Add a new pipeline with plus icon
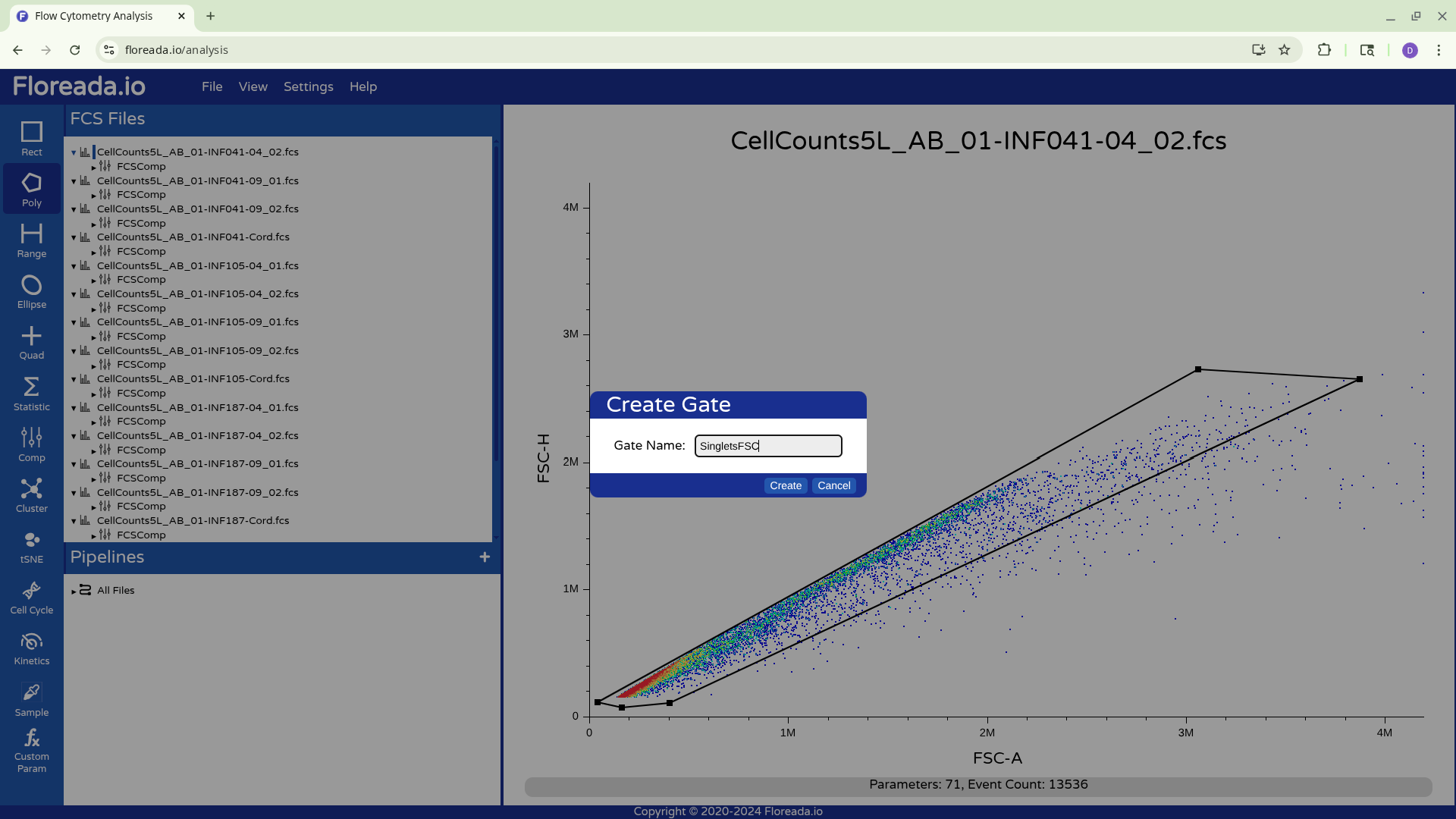The width and height of the screenshot is (1456, 819). point(485,557)
